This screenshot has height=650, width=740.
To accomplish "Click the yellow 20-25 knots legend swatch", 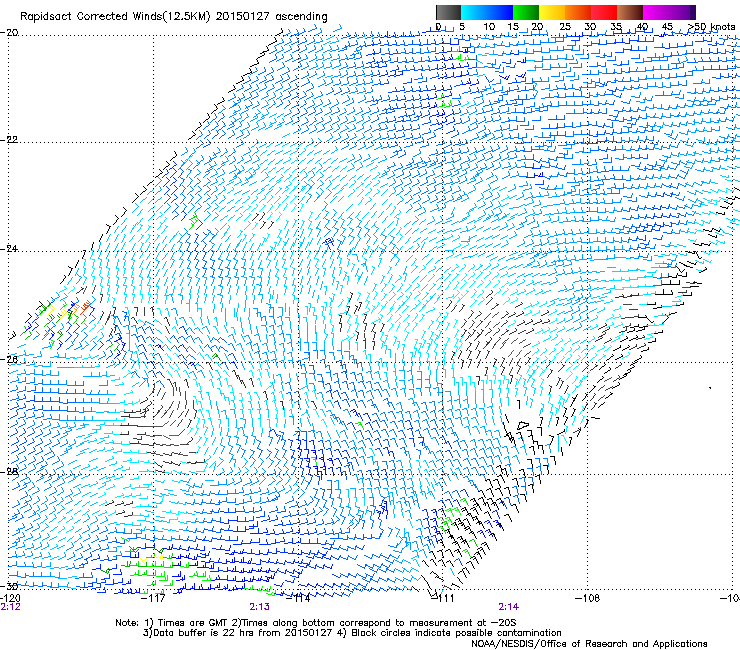I will pyautogui.click(x=552, y=12).
